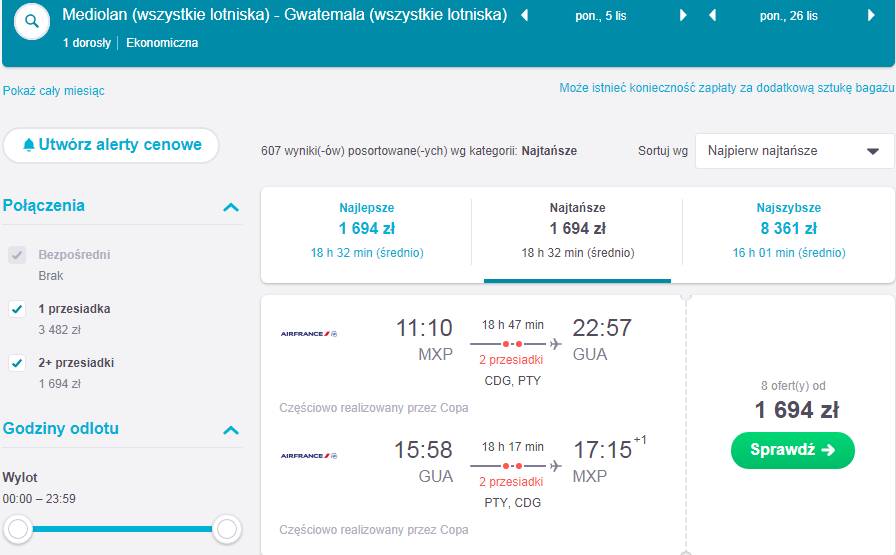This screenshot has width=896, height=555.
Task: Uncheck the 2+ przesiadki filter
Action: click(x=17, y=363)
